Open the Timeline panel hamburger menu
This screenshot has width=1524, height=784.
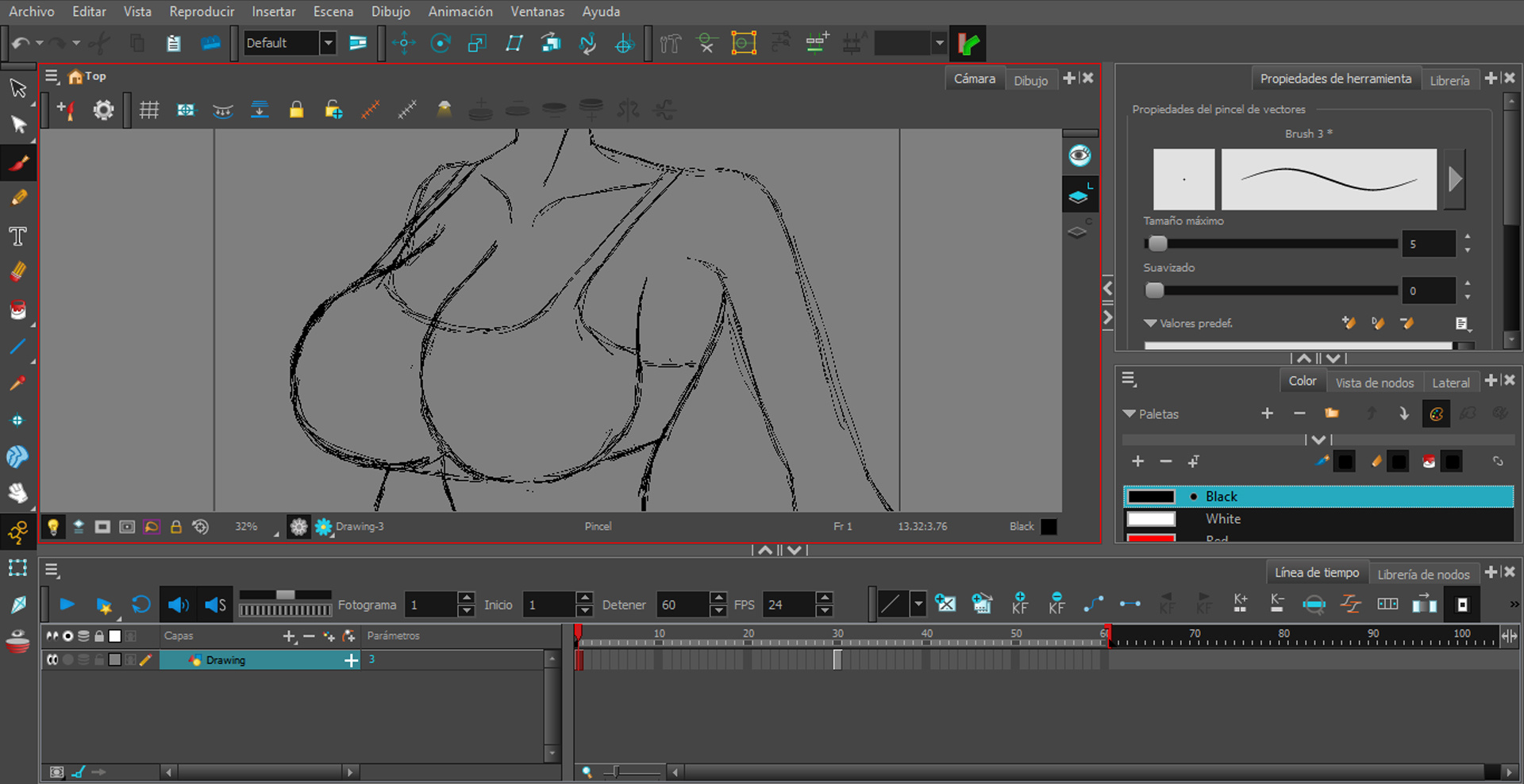(52, 570)
